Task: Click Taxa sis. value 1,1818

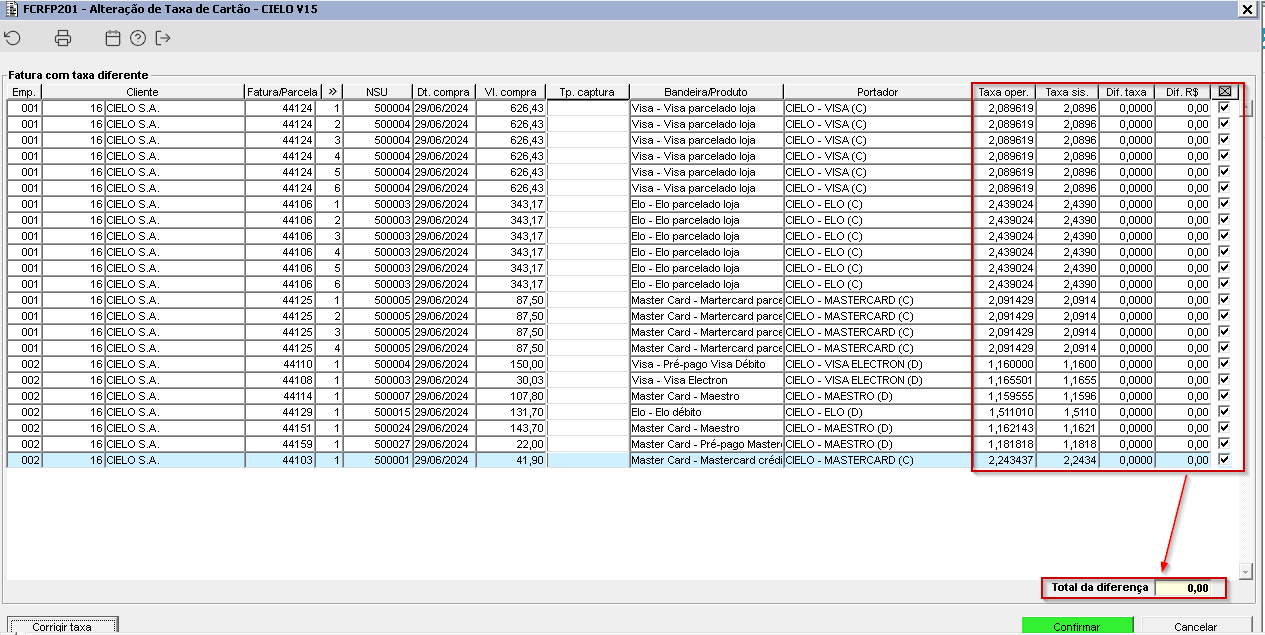Action: point(1067,444)
